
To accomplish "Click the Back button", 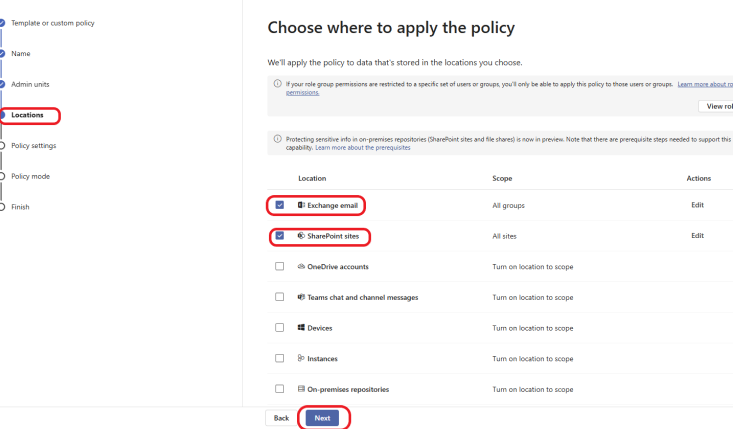I will 281,418.
